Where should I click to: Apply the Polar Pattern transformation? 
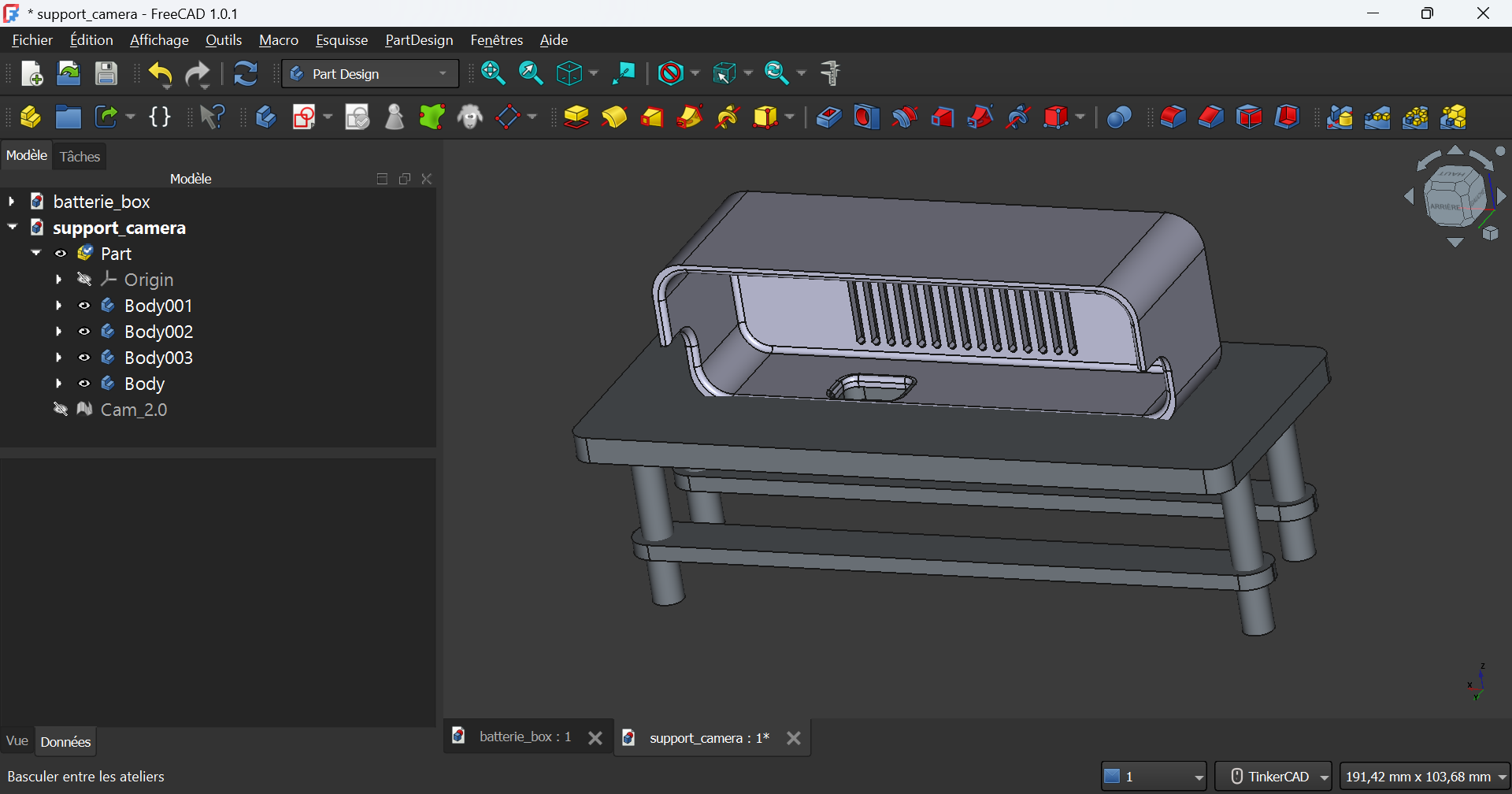pos(1415,117)
